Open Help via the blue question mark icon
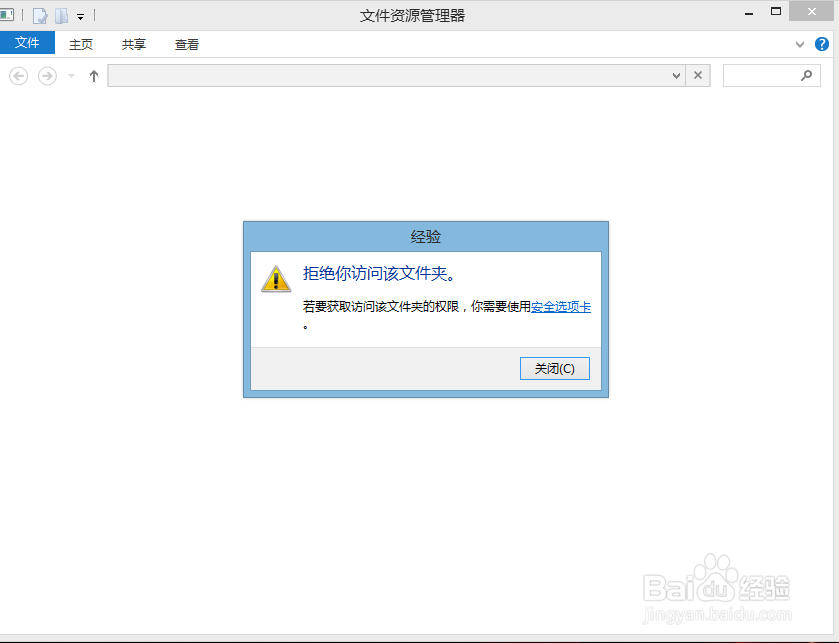Image resolution: width=839 pixels, height=643 pixels. pos(822,44)
